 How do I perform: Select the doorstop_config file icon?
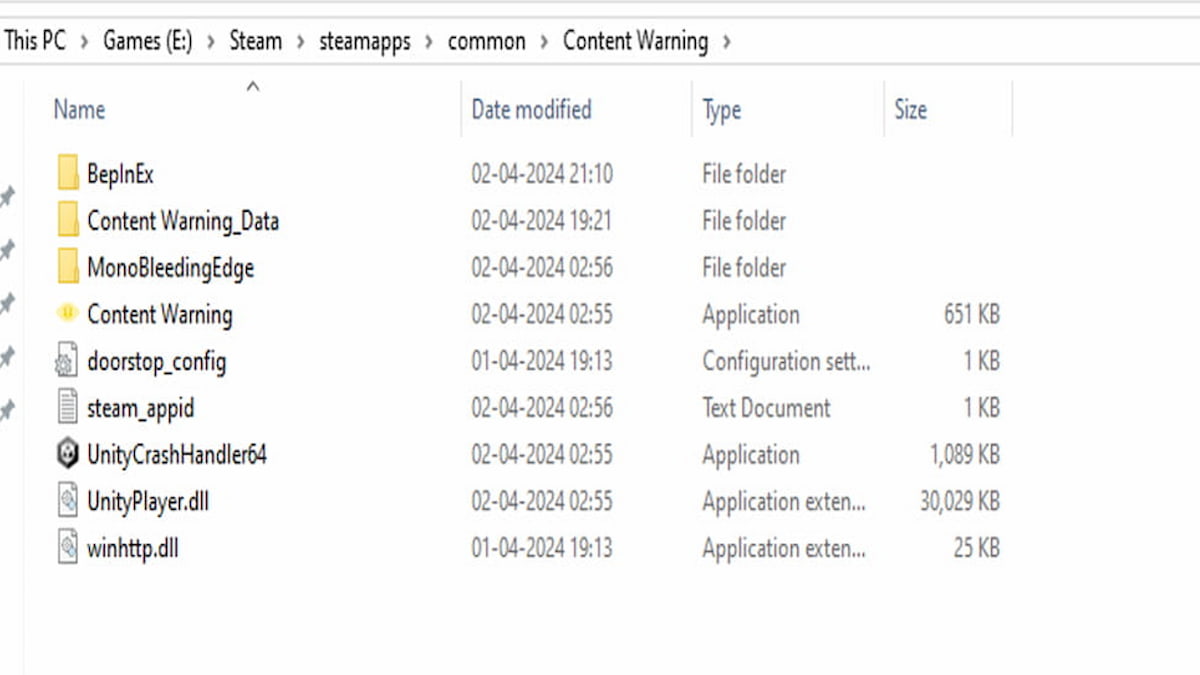click(67, 361)
